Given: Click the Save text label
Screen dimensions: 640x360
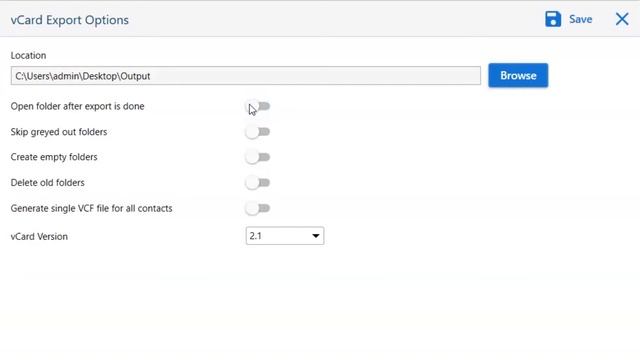Looking at the screenshot, I should [x=580, y=20].
